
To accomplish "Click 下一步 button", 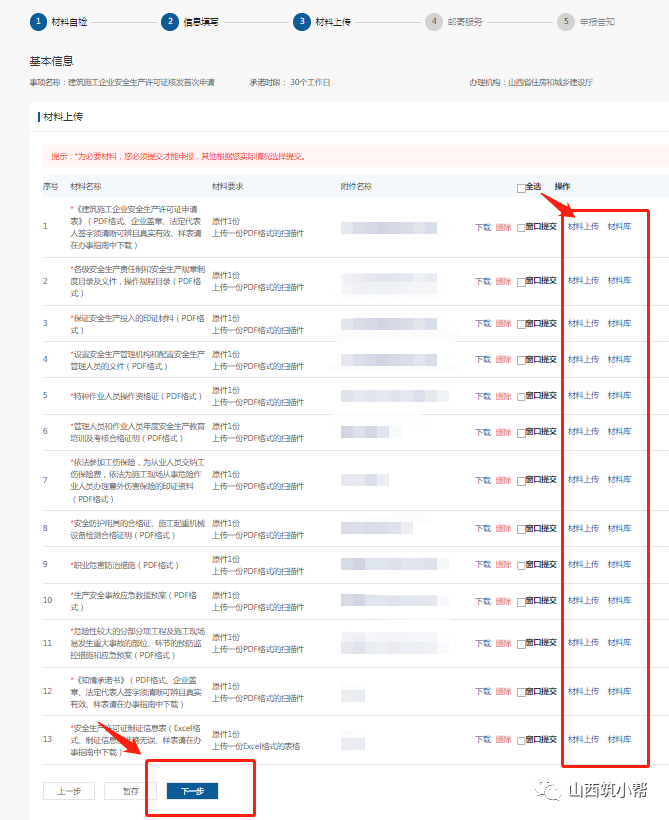I will 192,791.
